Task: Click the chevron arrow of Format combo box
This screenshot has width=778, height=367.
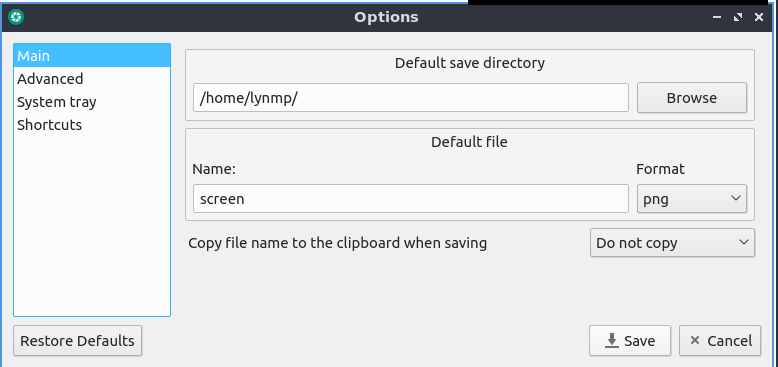Action: pos(736,198)
